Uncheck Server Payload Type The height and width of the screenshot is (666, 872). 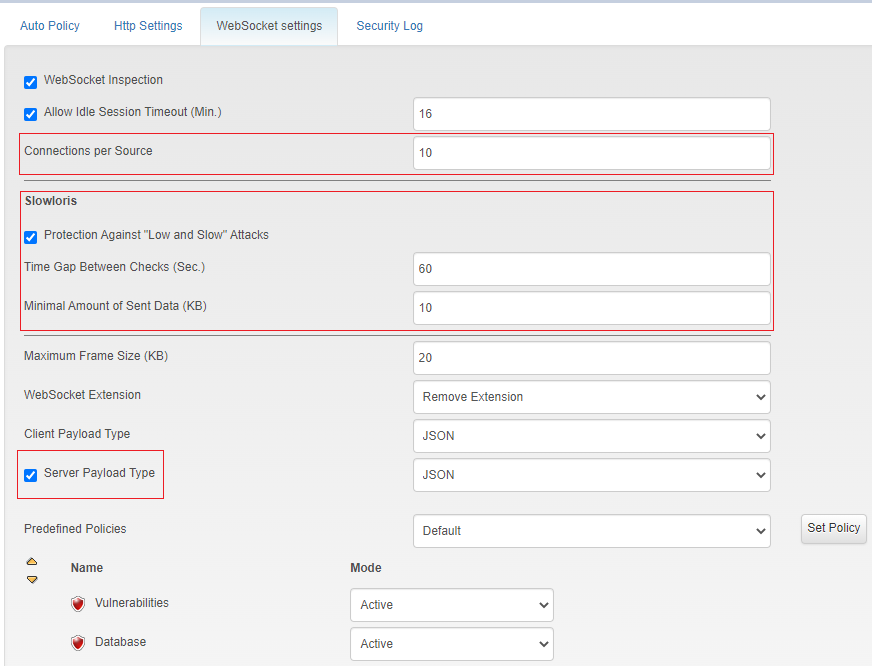(30, 475)
